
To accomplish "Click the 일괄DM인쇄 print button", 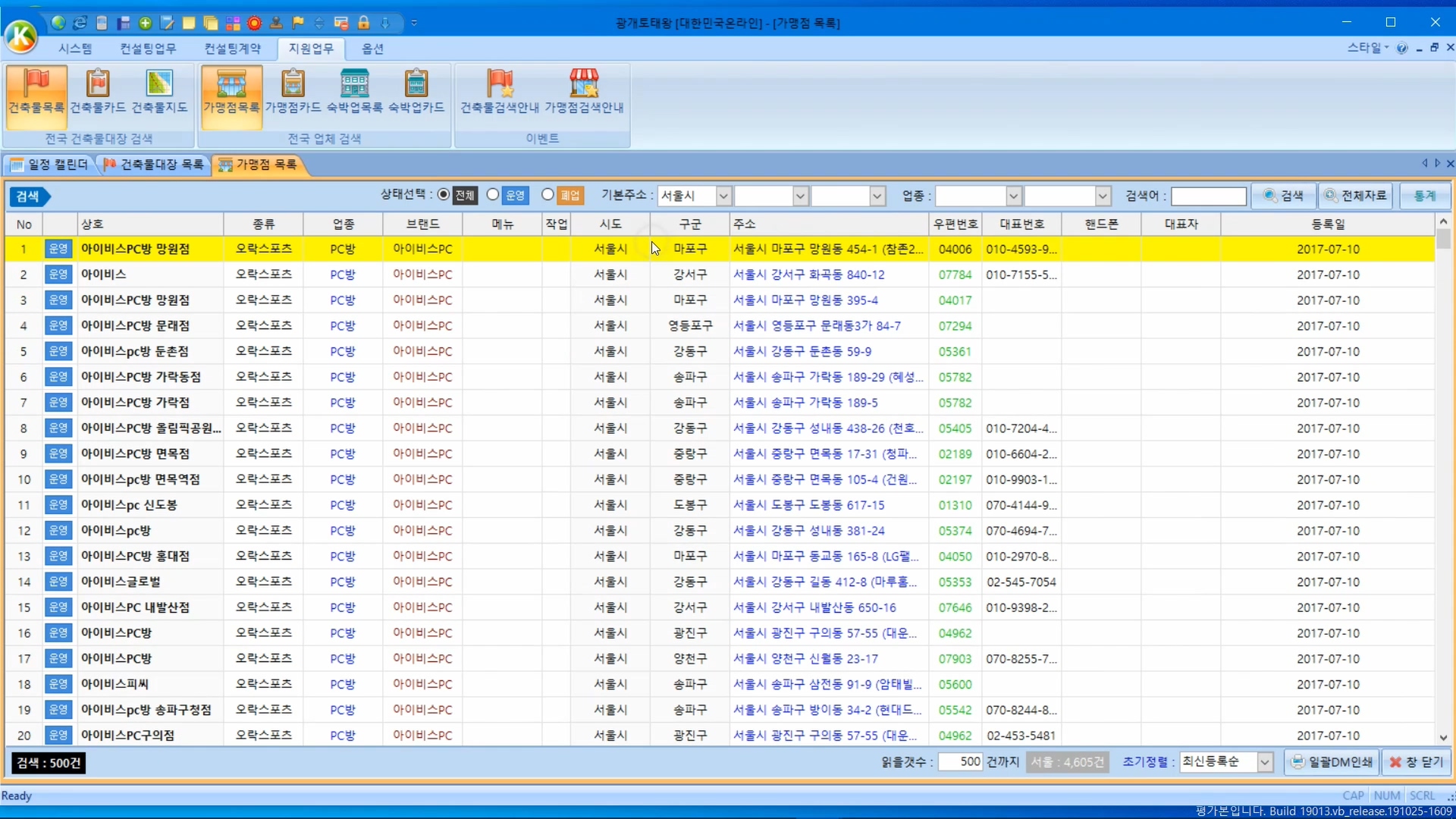I will [x=1332, y=762].
